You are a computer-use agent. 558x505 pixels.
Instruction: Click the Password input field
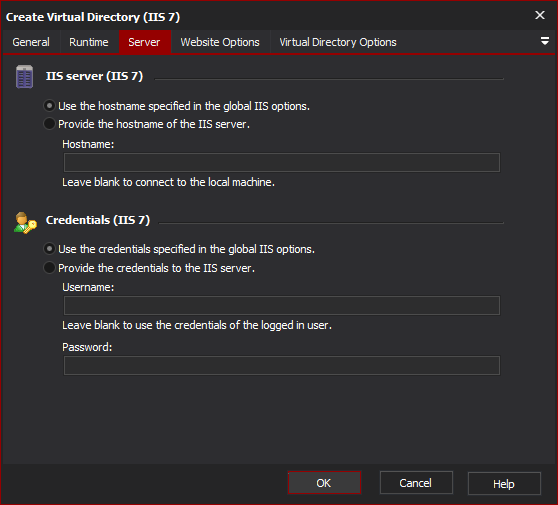pos(282,365)
